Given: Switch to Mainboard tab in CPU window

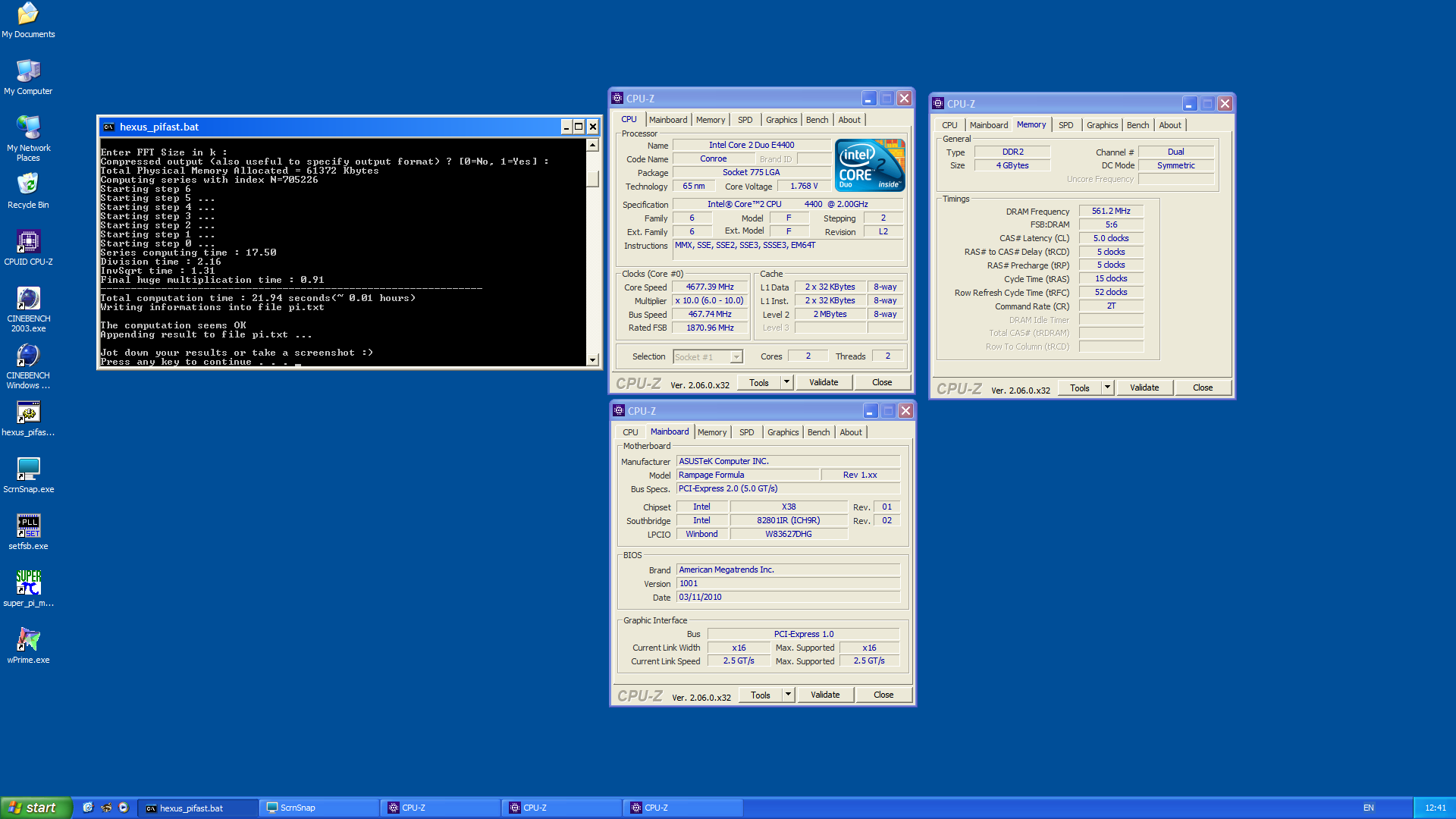Looking at the screenshot, I should pyautogui.click(x=667, y=120).
